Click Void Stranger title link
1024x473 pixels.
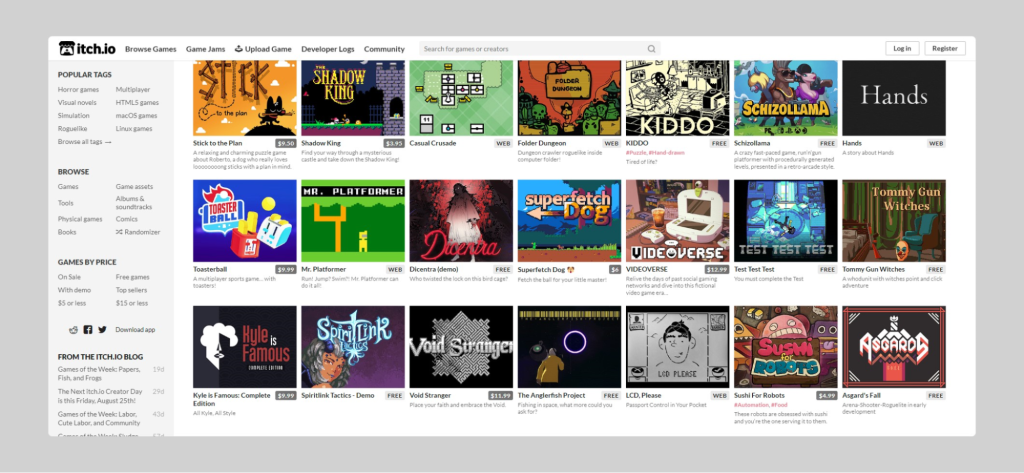pyautogui.click(x=430, y=396)
